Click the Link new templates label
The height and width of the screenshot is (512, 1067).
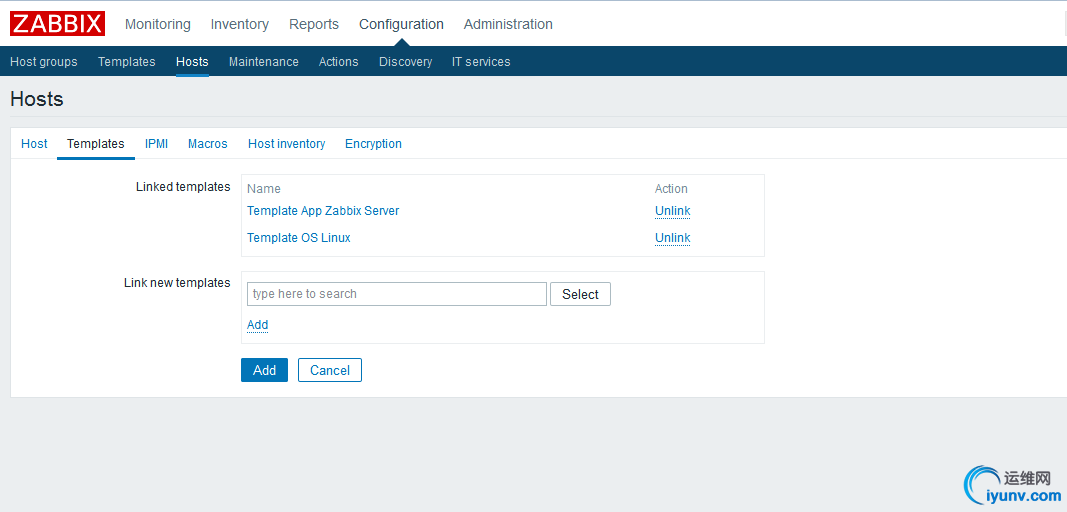[177, 283]
